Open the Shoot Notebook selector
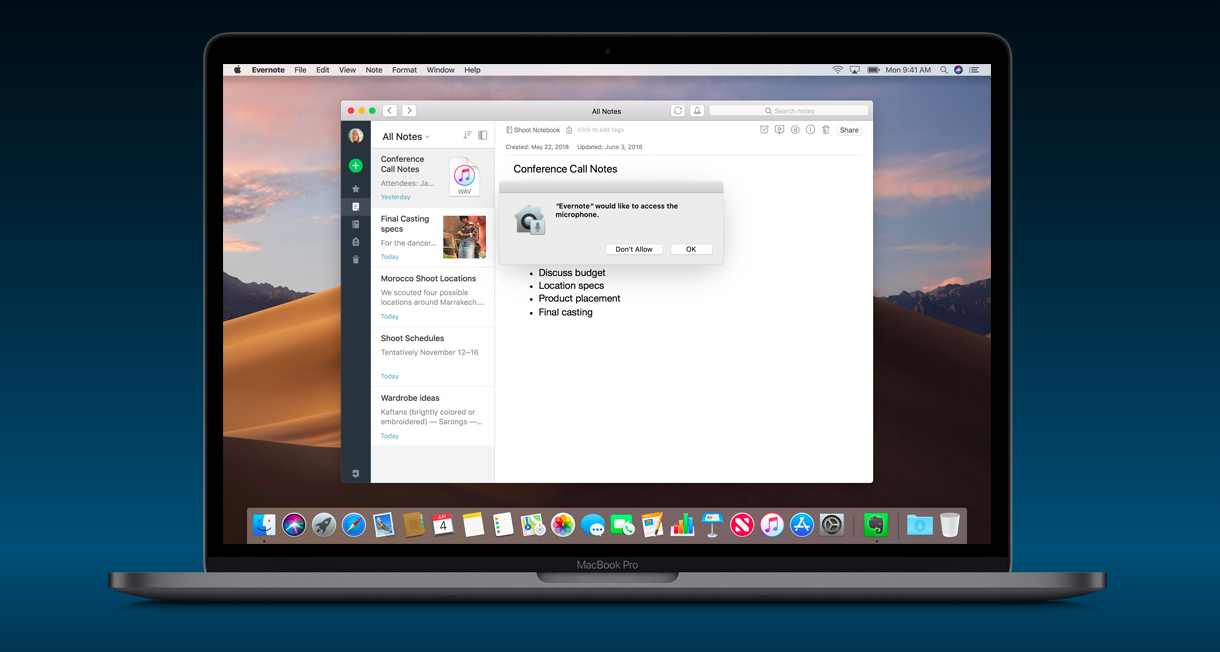The image size is (1220, 652). pyautogui.click(x=533, y=130)
